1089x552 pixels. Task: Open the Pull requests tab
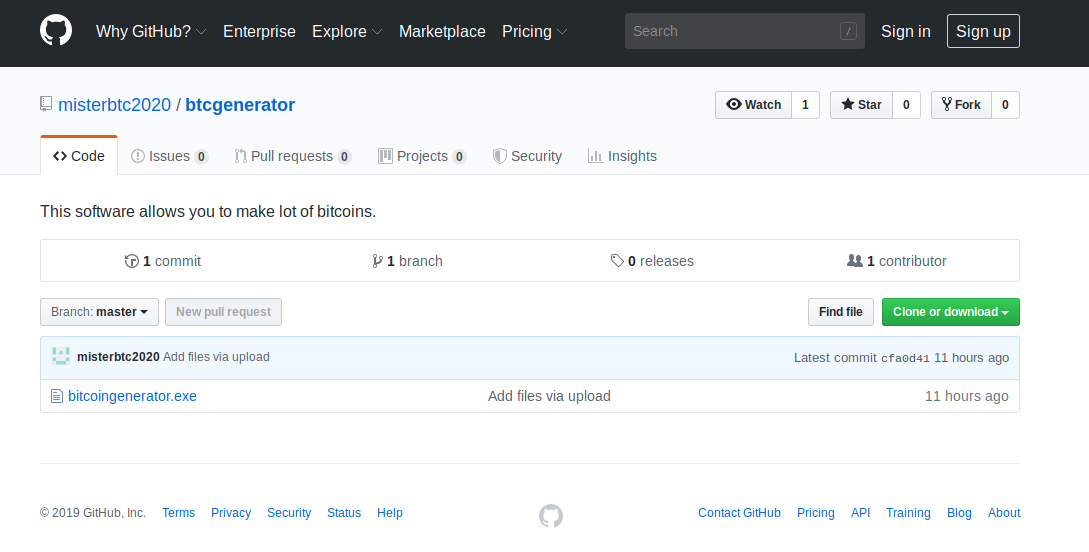[x=292, y=156]
